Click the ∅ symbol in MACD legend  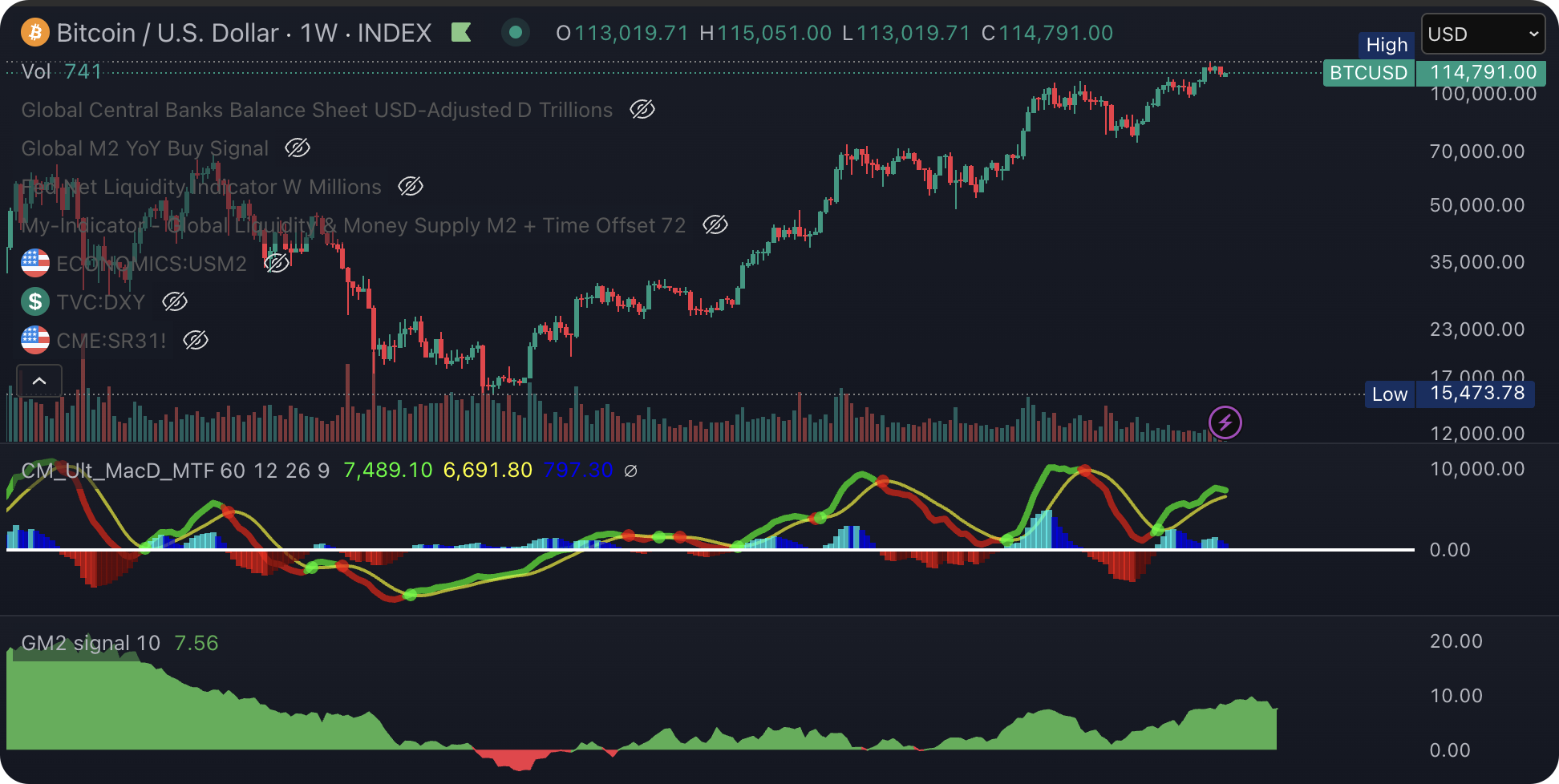[630, 471]
